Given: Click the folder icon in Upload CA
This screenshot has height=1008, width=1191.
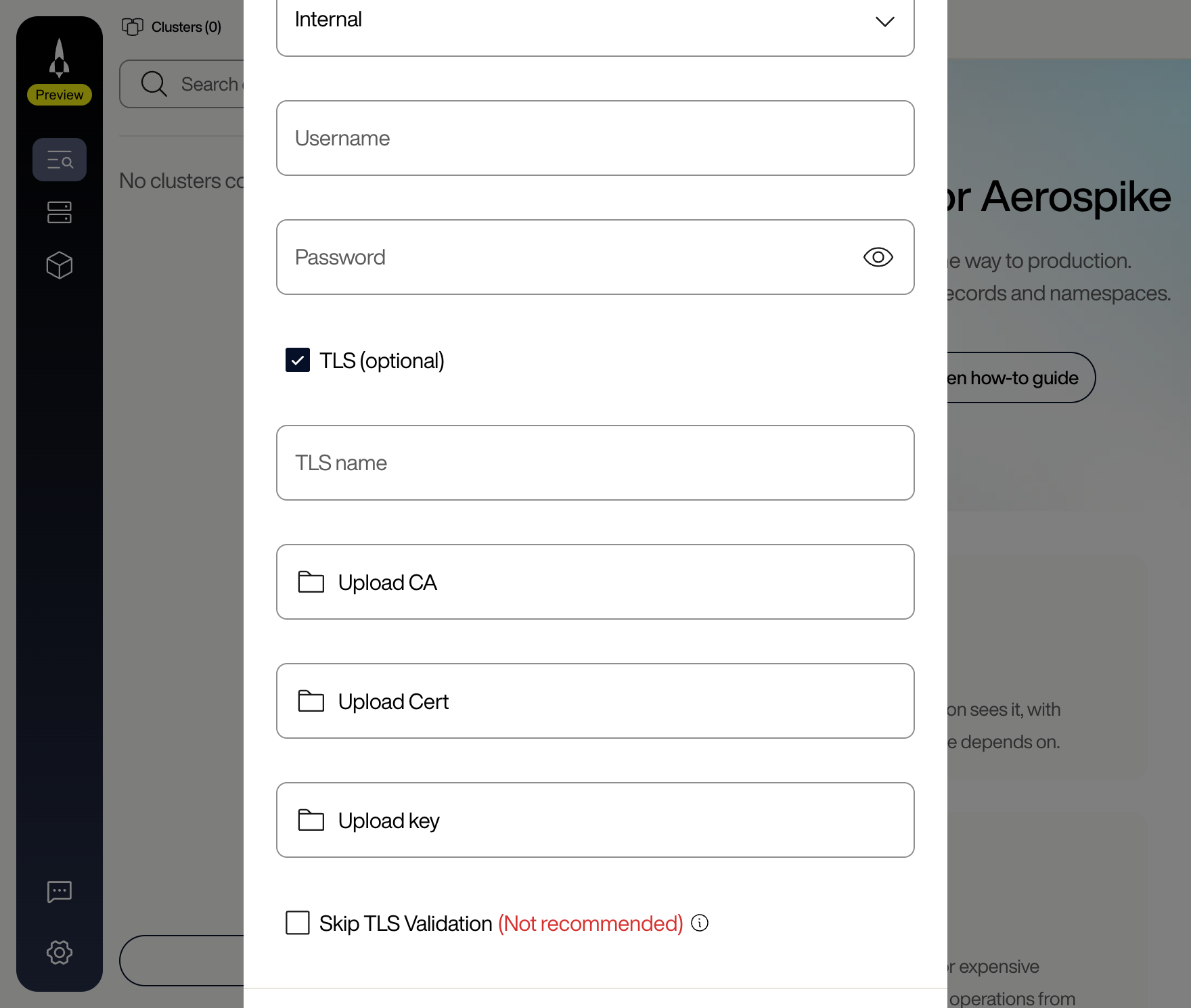Looking at the screenshot, I should point(311,582).
